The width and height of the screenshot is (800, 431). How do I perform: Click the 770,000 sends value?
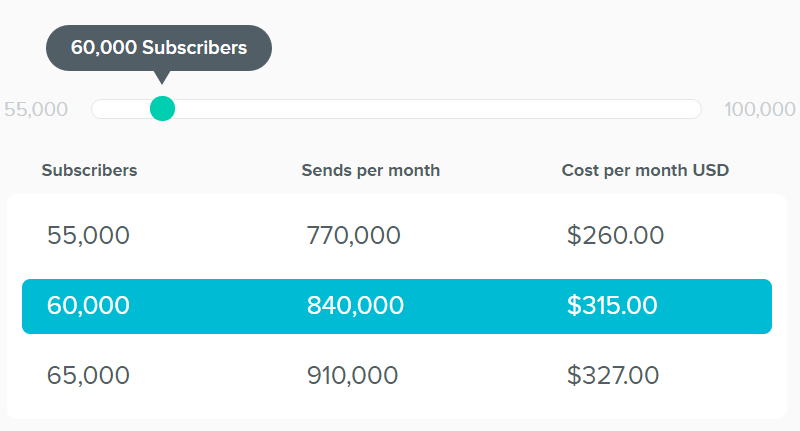click(x=353, y=236)
